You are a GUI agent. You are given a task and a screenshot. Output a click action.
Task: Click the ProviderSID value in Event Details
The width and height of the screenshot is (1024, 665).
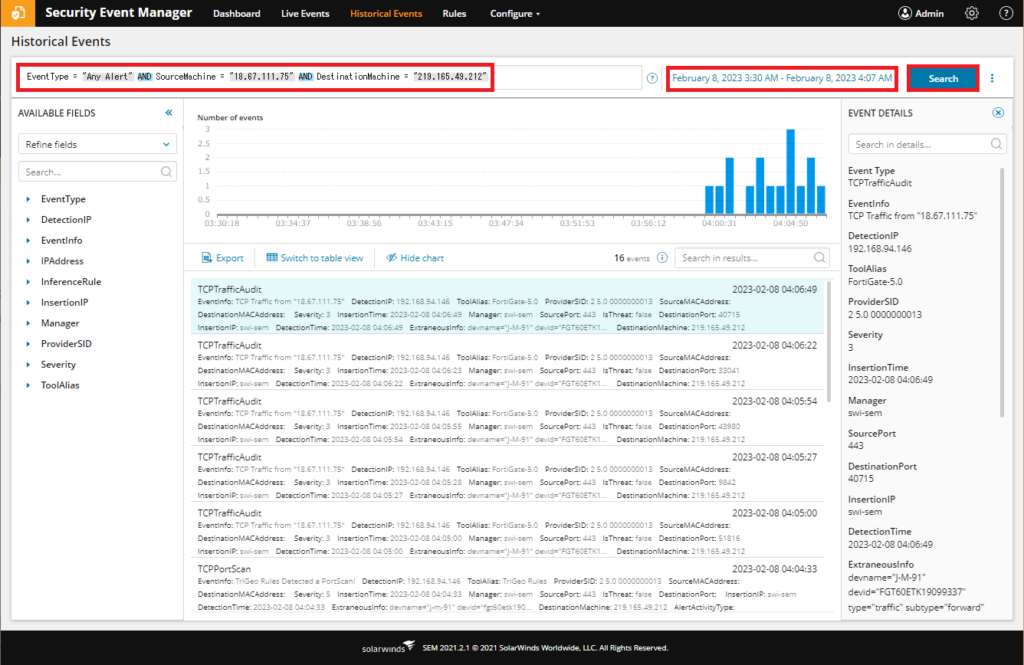pyautogui.click(x=885, y=314)
